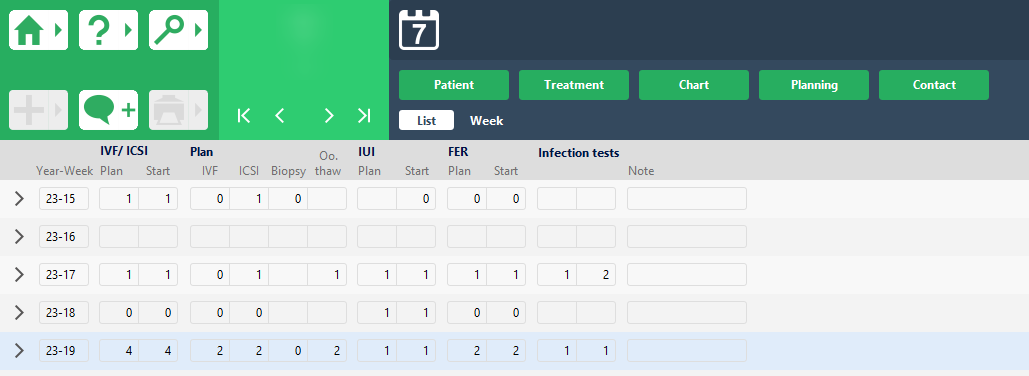Switch to the Week view tab
Screen dimensions: 1029x376
point(487,121)
